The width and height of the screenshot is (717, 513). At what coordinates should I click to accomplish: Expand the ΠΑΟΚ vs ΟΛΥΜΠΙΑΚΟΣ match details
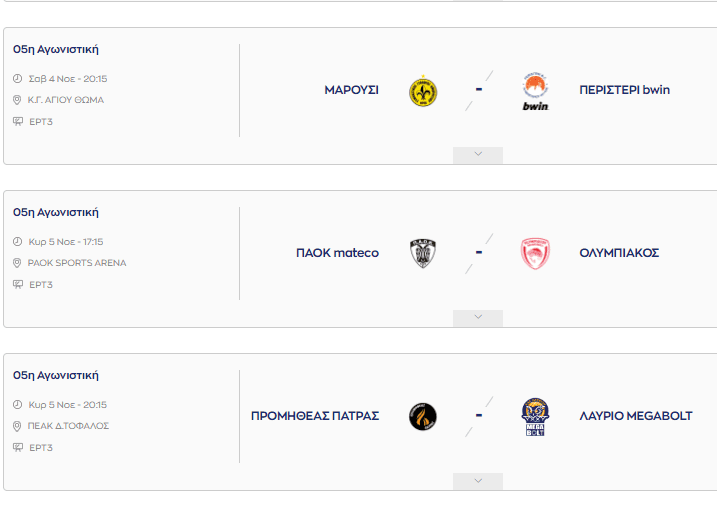click(478, 318)
